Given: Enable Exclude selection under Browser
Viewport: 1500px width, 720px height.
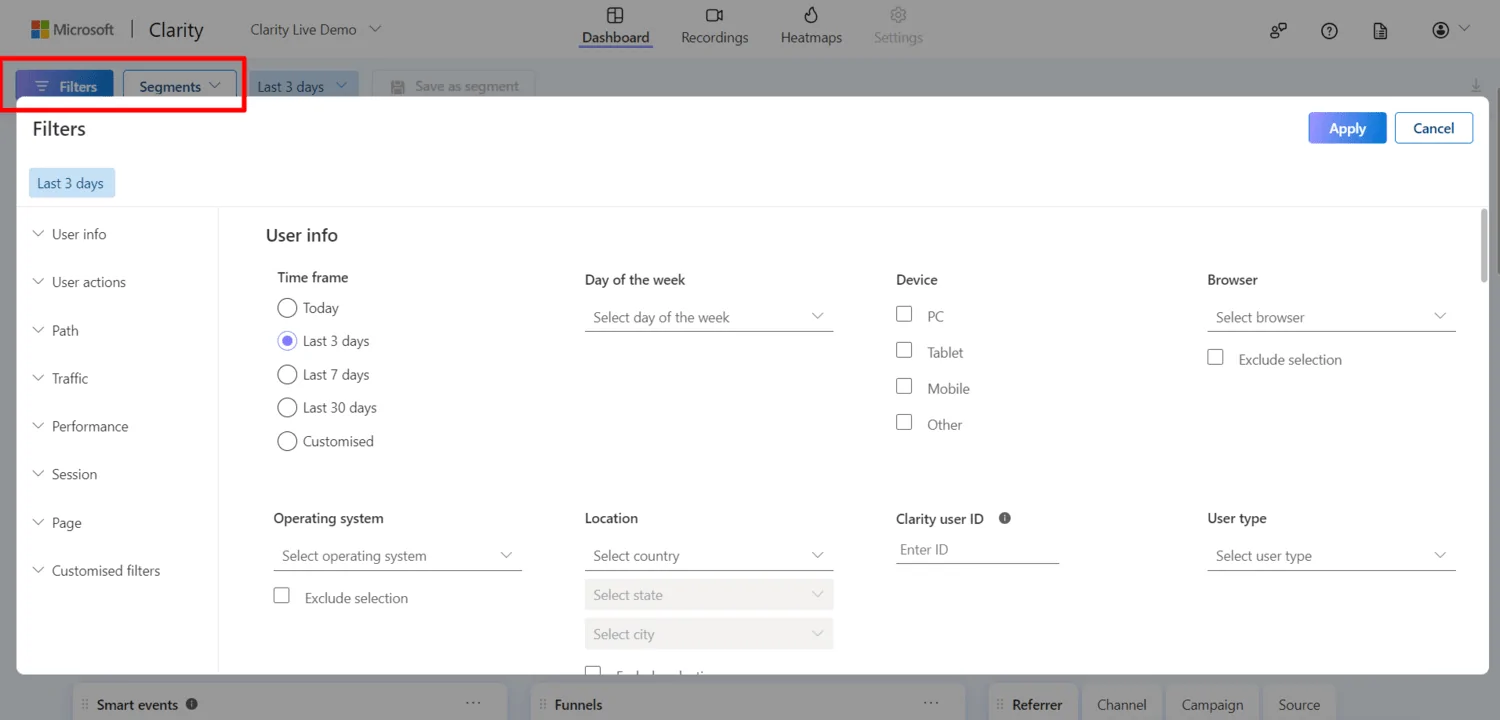Looking at the screenshot, I should point(1215,358).
